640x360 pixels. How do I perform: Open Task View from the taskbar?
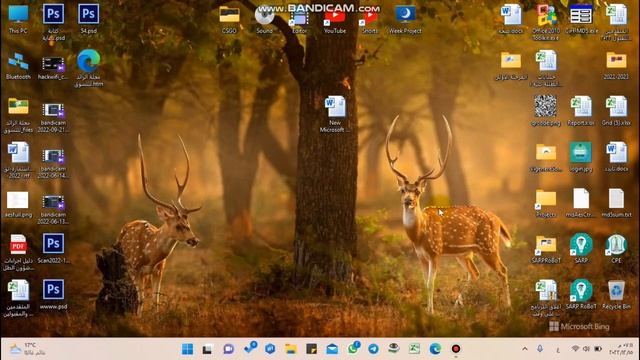click(208, 349)
